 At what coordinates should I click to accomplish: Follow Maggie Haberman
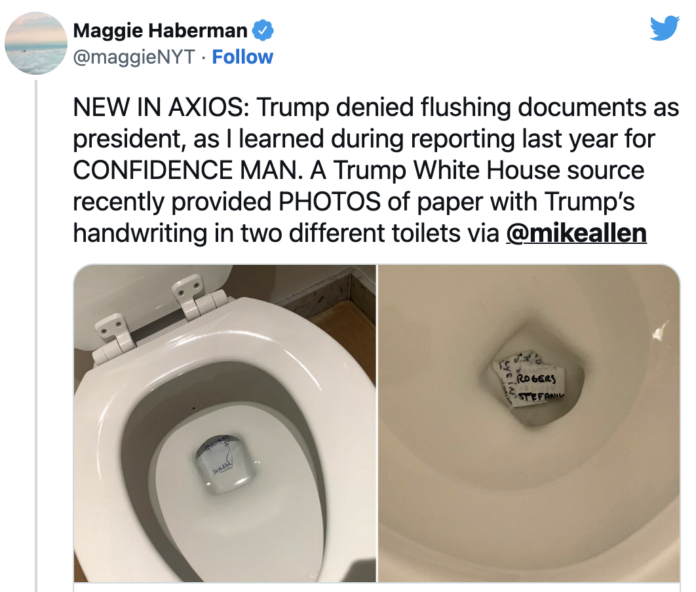point(242,57)
